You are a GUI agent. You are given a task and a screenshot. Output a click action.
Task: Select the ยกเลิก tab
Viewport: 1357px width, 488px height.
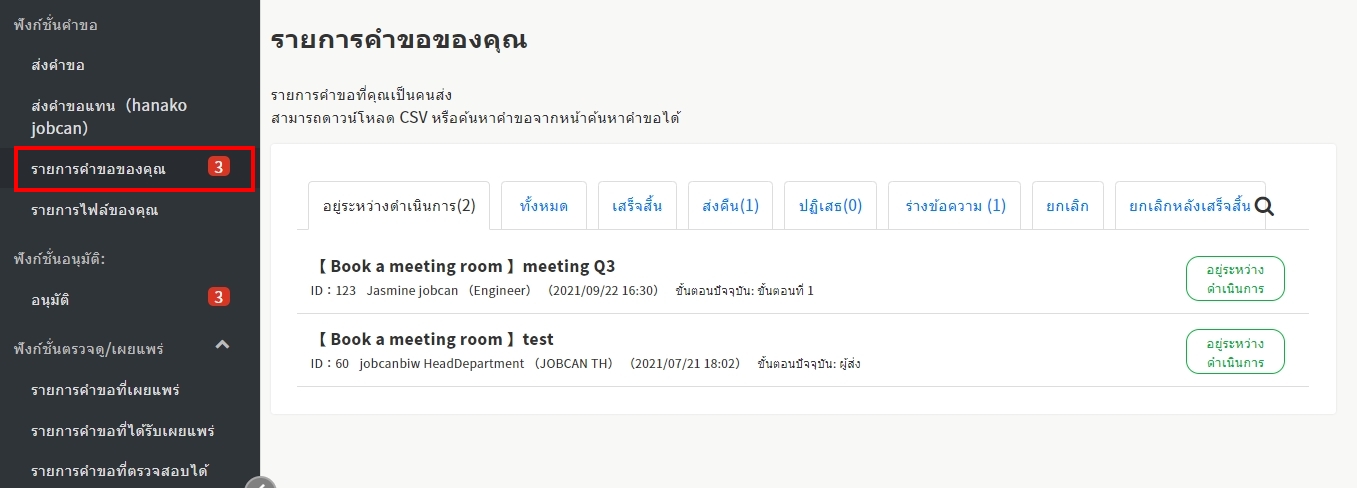point(1067,206)
